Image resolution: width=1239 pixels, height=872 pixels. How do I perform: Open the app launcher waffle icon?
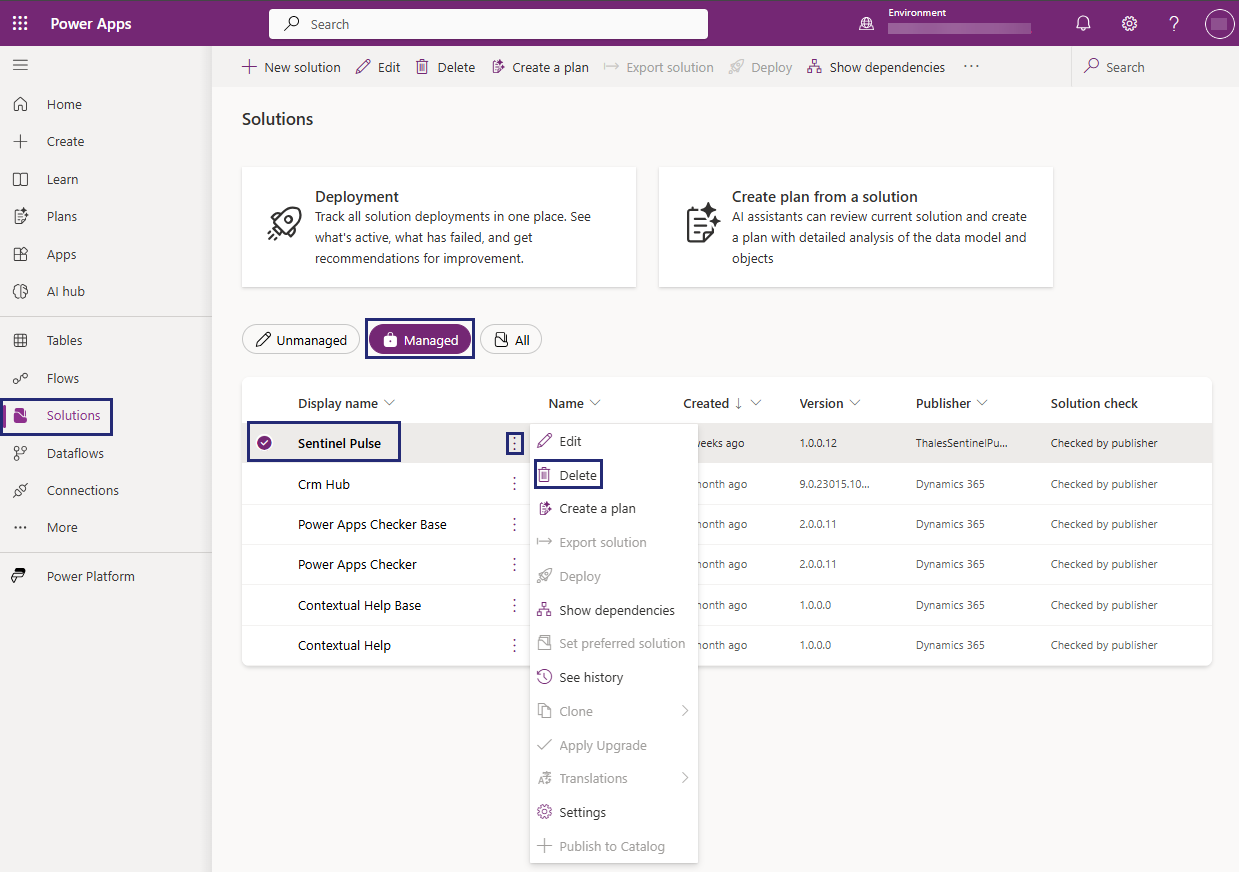pyautogui.click(x=20, y=23)
